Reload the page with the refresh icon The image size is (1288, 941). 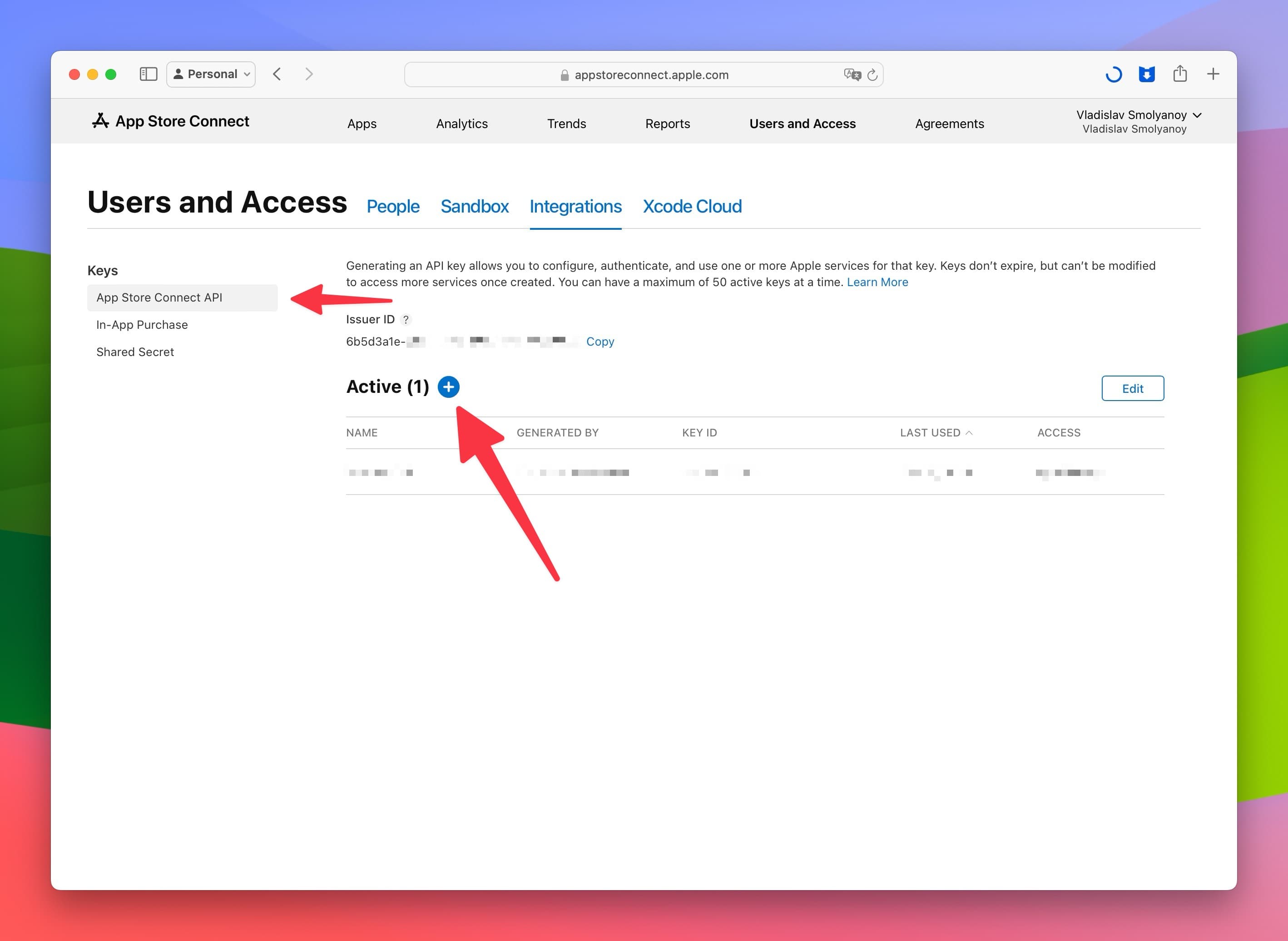tap(872, 74)
